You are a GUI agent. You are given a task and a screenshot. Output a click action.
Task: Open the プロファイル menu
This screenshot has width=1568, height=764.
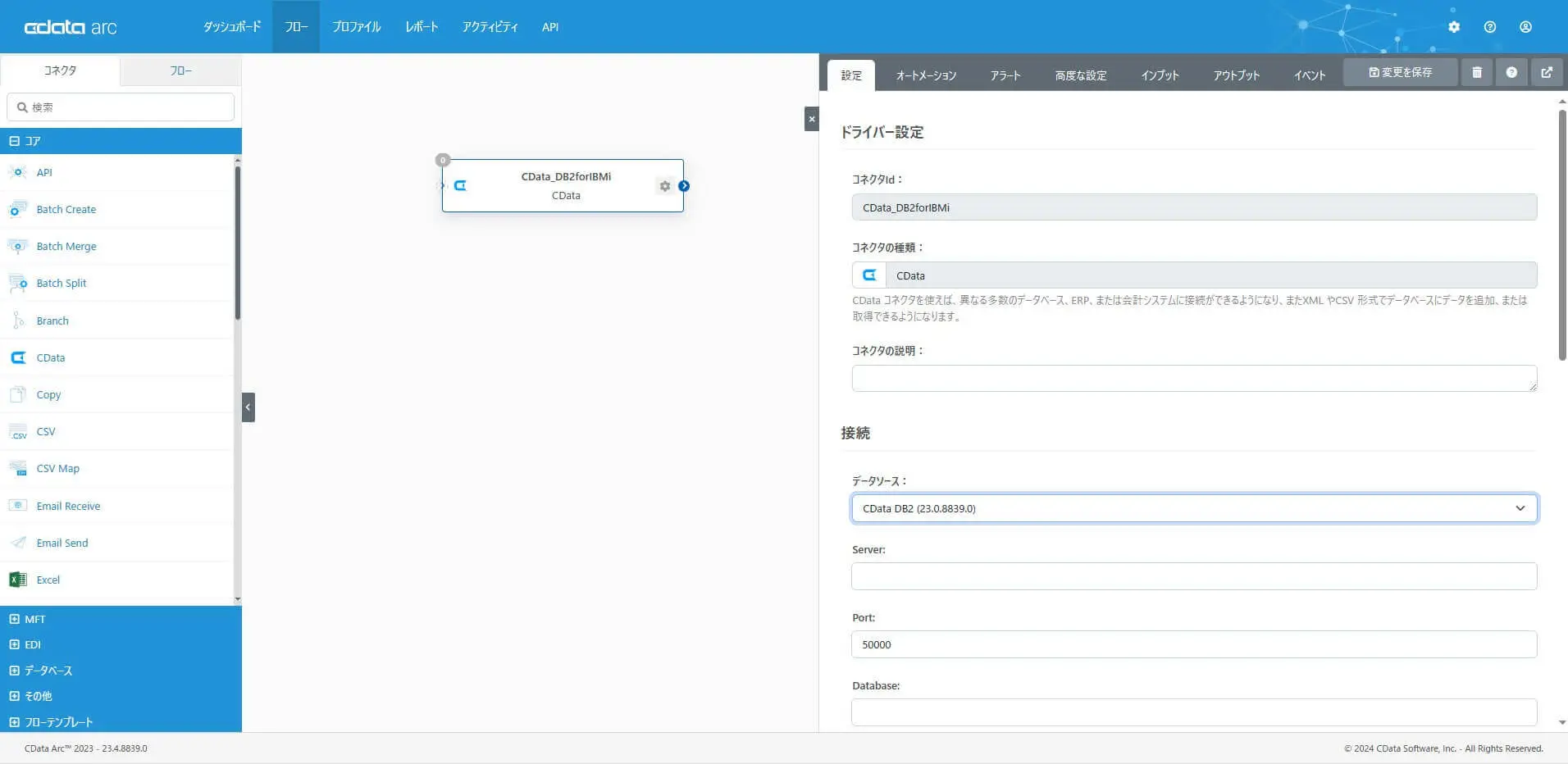tap(356, 27)
